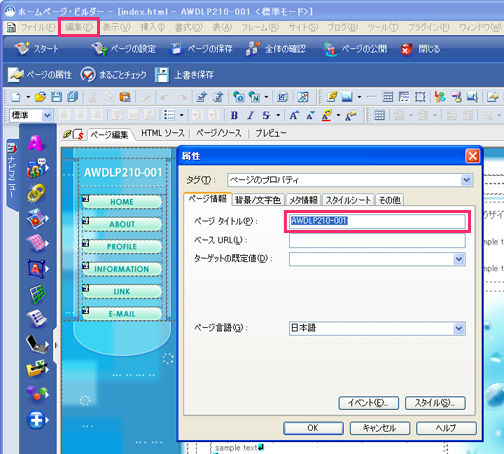Click the green table grid sidebar icon
Screen dimensions: 504x454
[37, 294]
